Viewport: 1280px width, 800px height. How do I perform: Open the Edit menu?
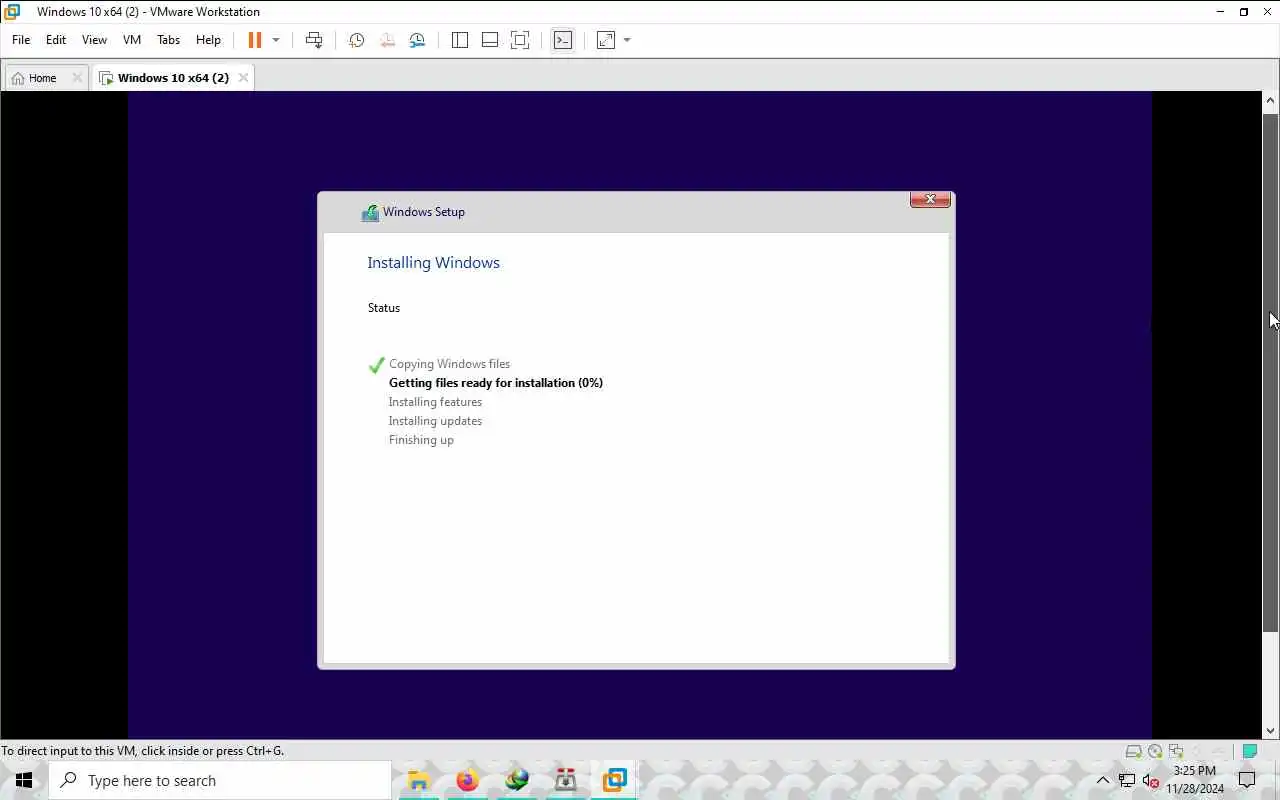(x=56, y=40)
